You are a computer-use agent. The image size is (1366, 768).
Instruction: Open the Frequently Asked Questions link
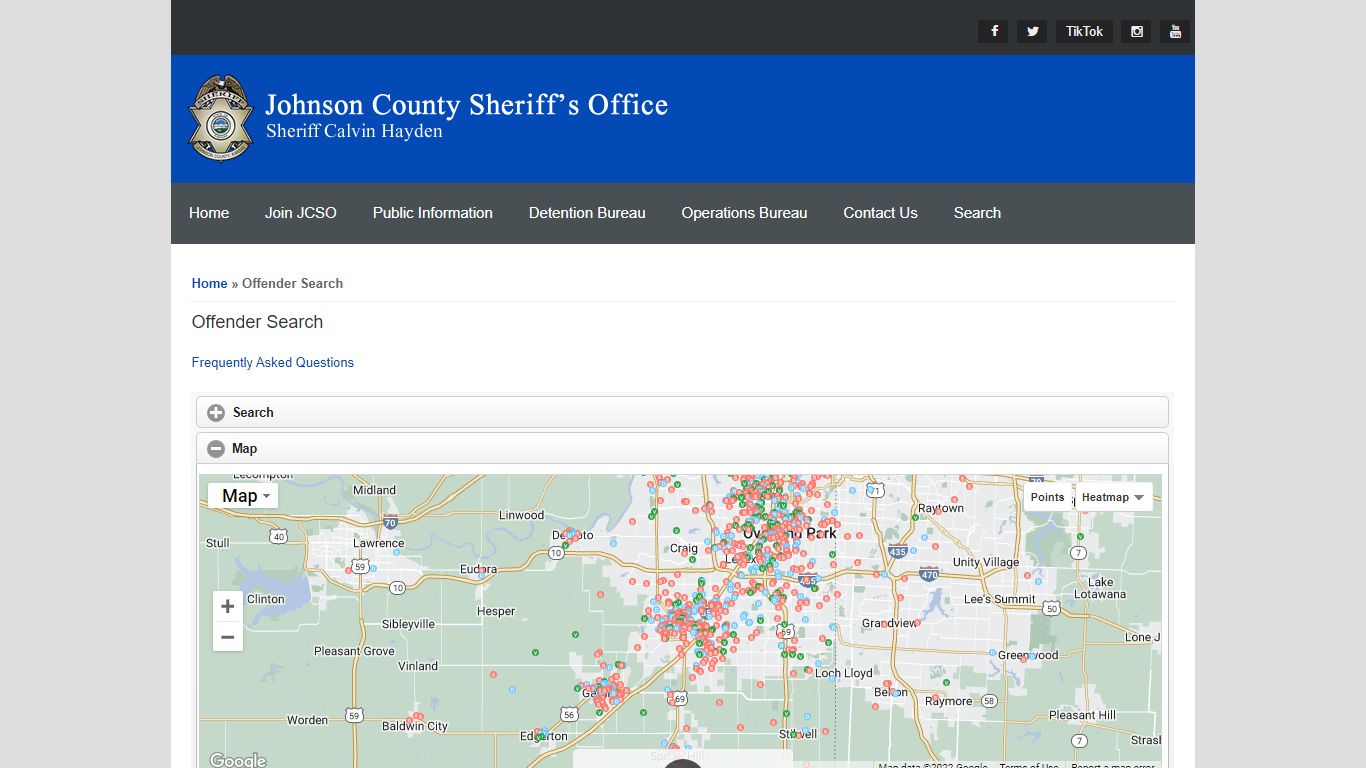273,362
